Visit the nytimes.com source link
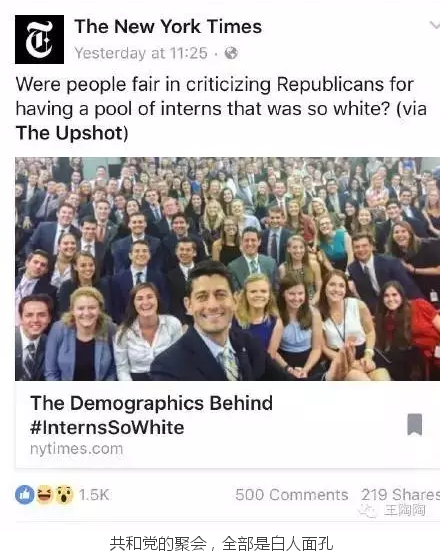The image size is (442, 554). 77,449
